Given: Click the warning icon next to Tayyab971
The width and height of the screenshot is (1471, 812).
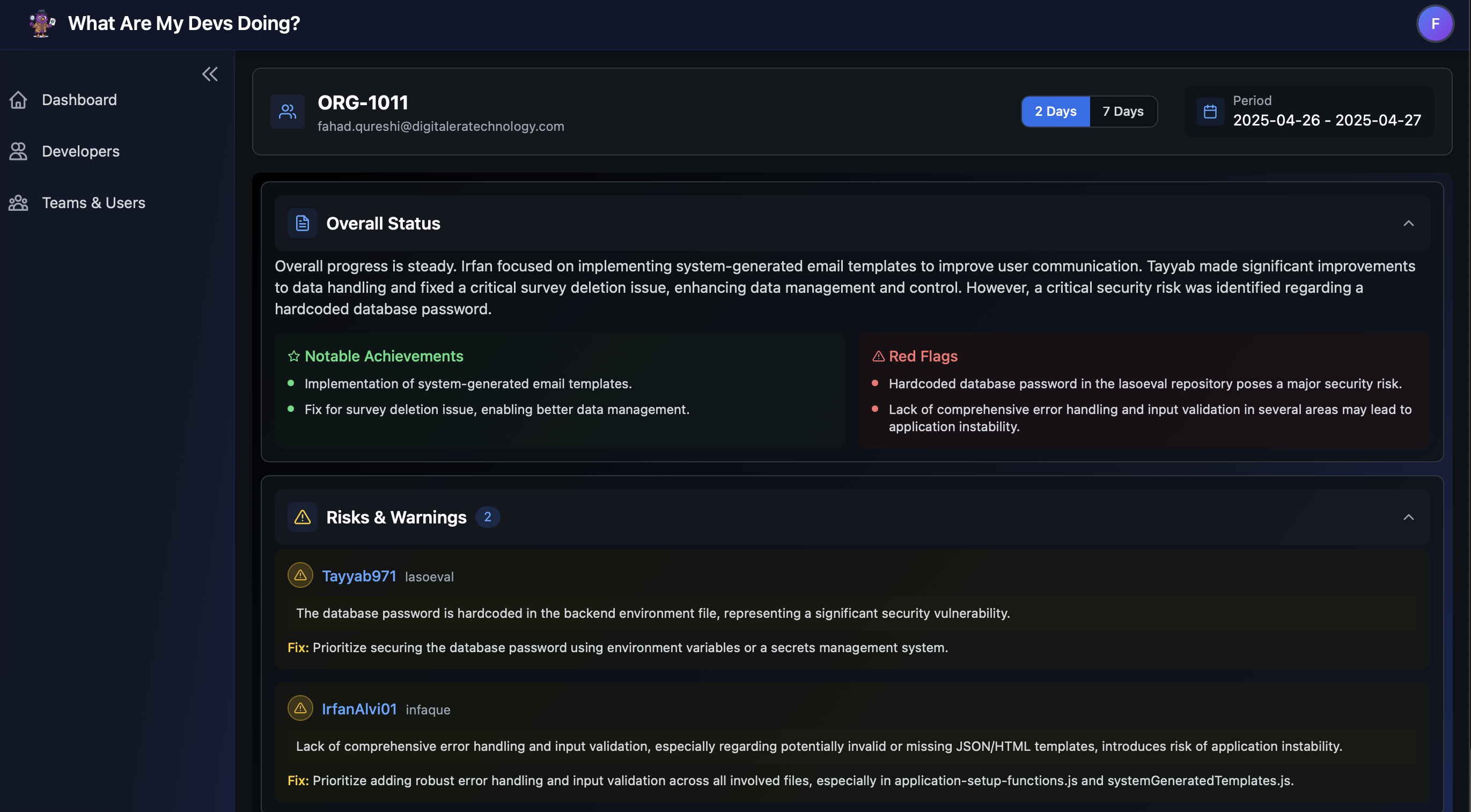Looking at the screenshot, I should pos(300,575).
